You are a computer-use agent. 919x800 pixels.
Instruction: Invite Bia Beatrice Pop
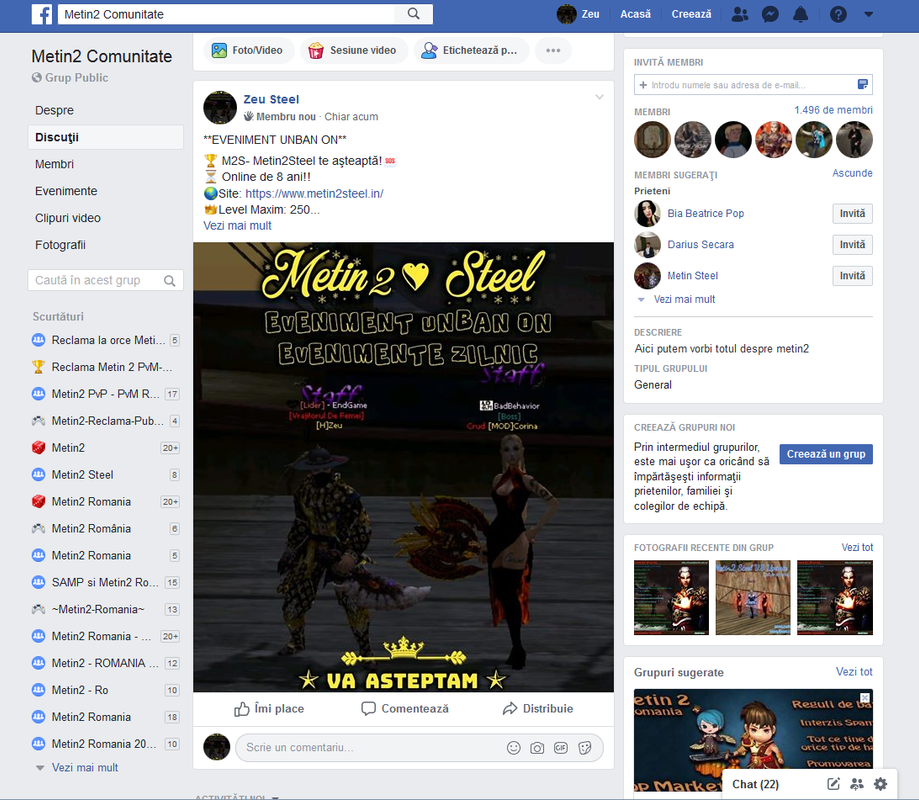(x=852, y=213)
